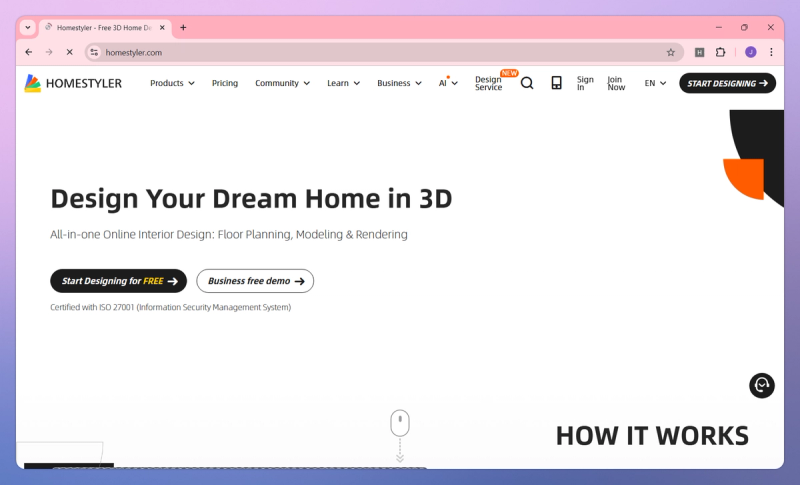
Task: Click the HOW IT WORKS heading
Action: tap(652, 436)
